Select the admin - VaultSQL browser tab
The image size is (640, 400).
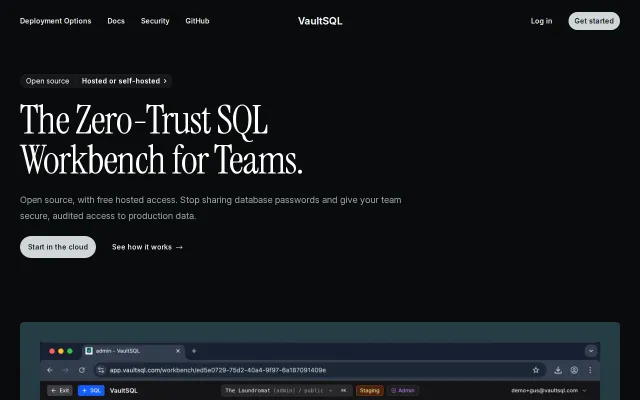(134, 351)
